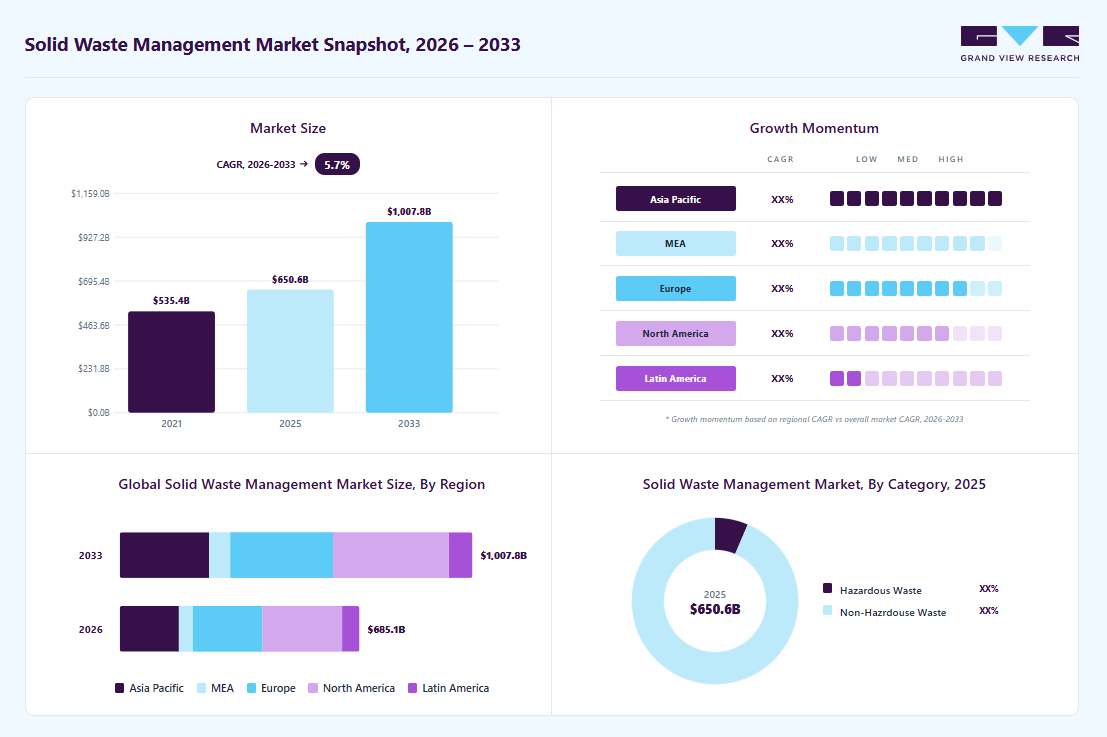
Task: Click the Solid Waste Management Market Snapshot title
Action: coord(273,44)
